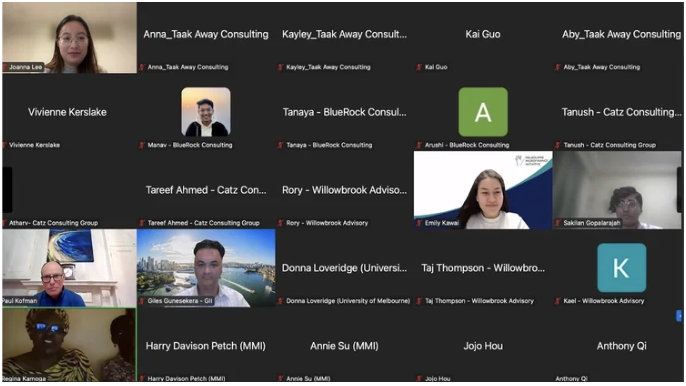Select the teal letter K avatar of Kael
Screen dimensions: 686x386
622,268
